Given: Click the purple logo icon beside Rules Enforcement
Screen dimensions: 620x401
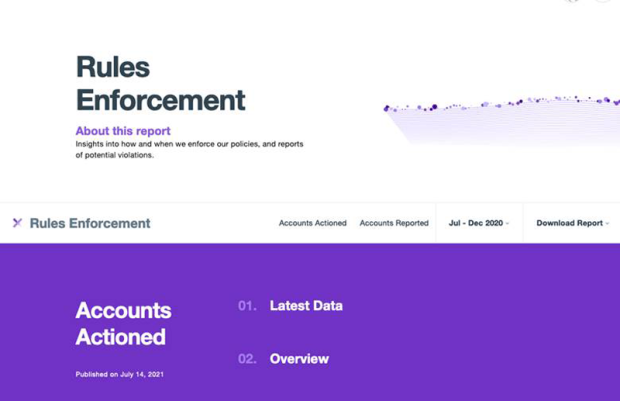Looking at the screenshot, I should [x=17, y=223].
